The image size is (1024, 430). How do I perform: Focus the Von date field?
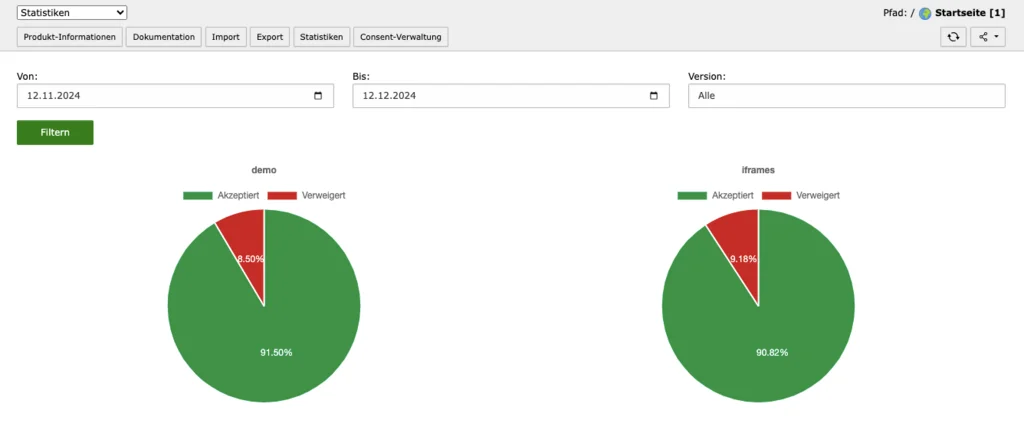pos(175,96)
